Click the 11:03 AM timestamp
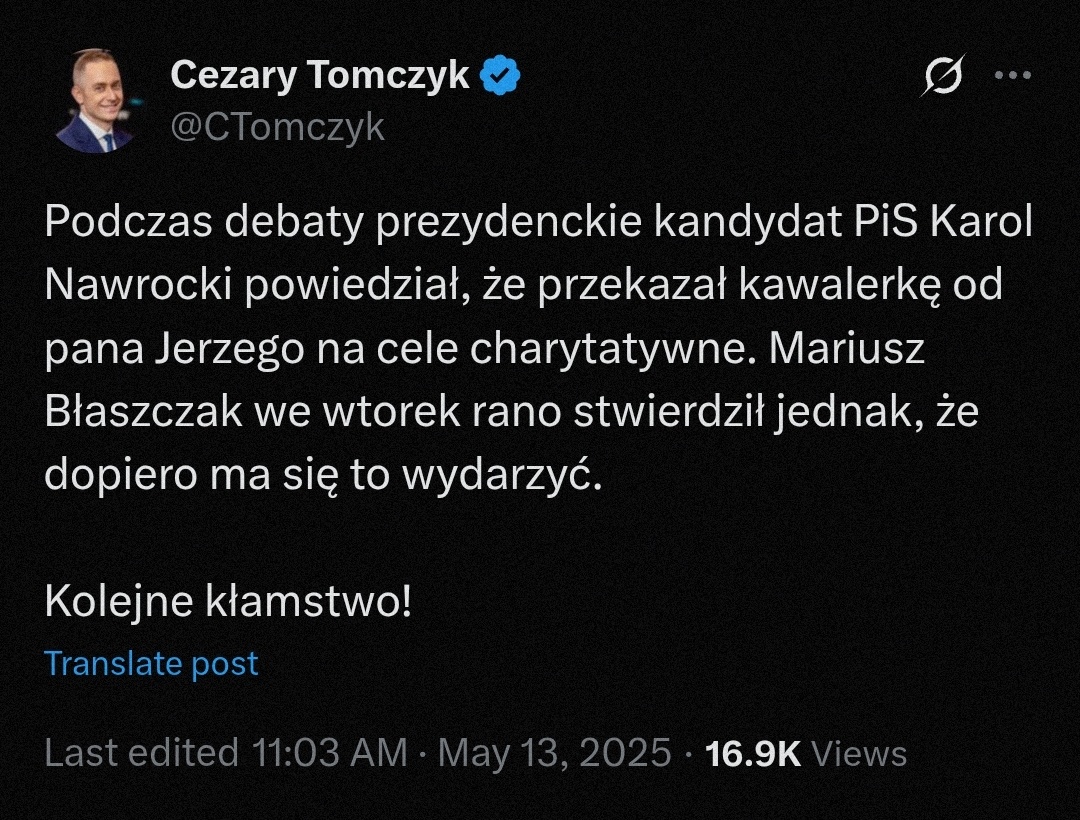This screenshot has height=820, width=1080. click(x=332, y=753)
